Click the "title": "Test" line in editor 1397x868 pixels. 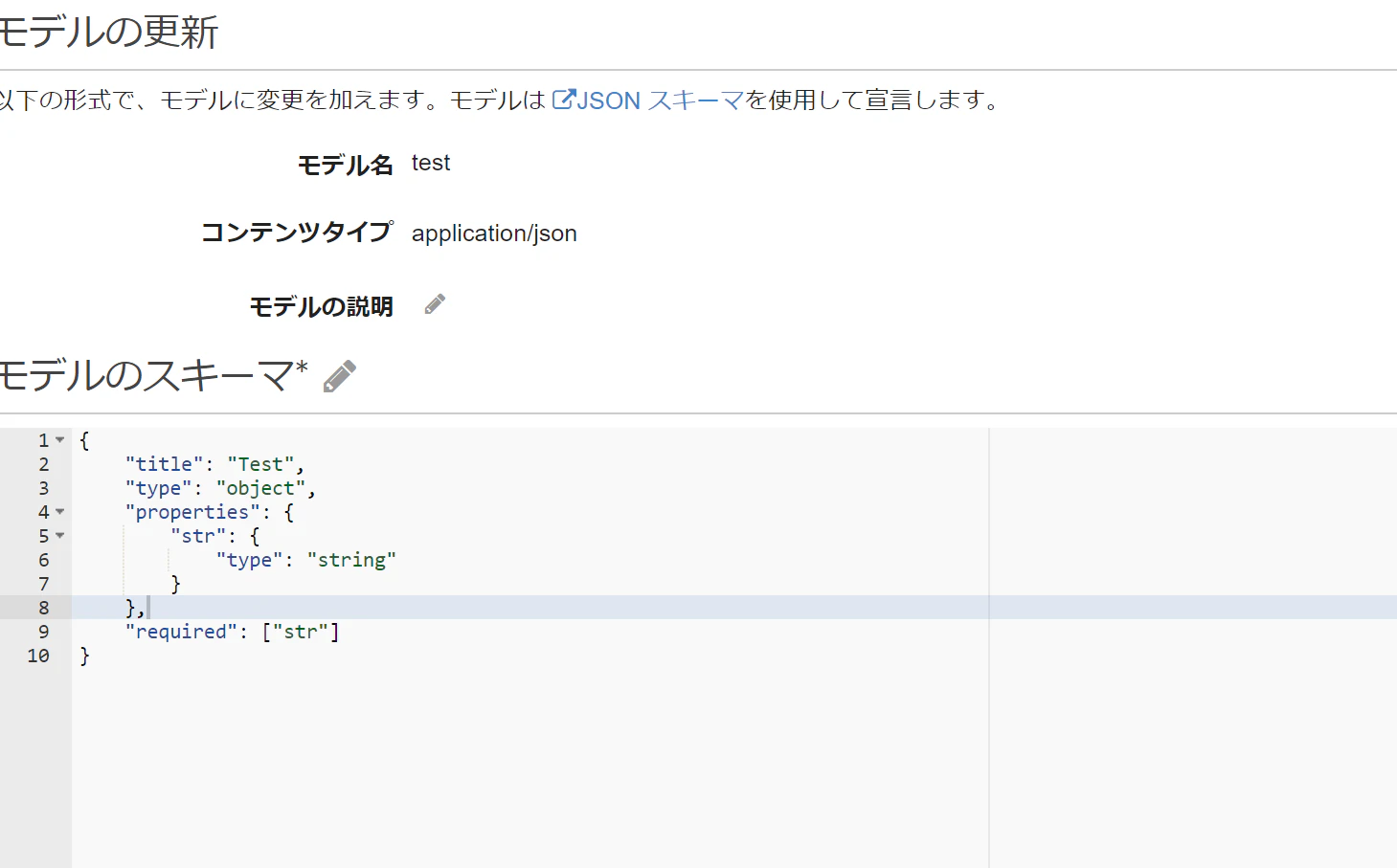tap(214, 464)
